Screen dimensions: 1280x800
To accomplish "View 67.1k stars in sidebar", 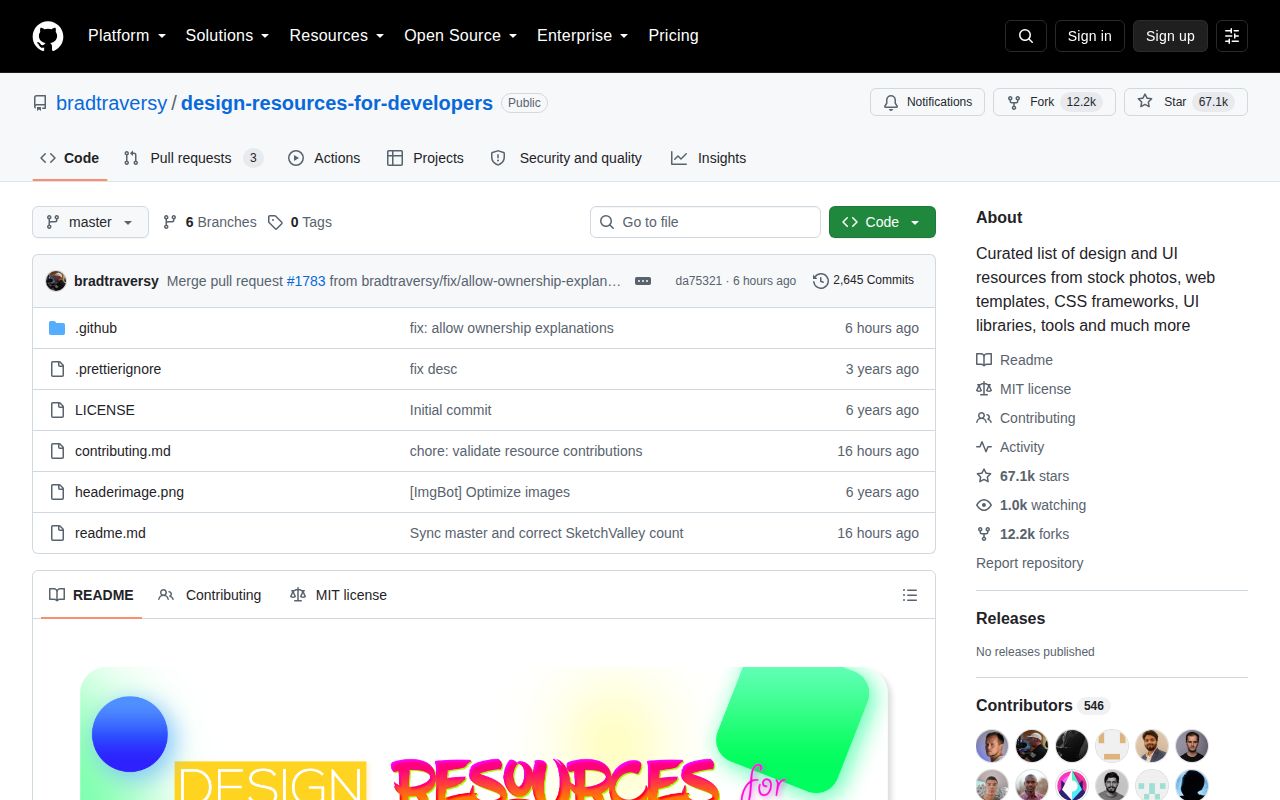I will point(1023,476).
